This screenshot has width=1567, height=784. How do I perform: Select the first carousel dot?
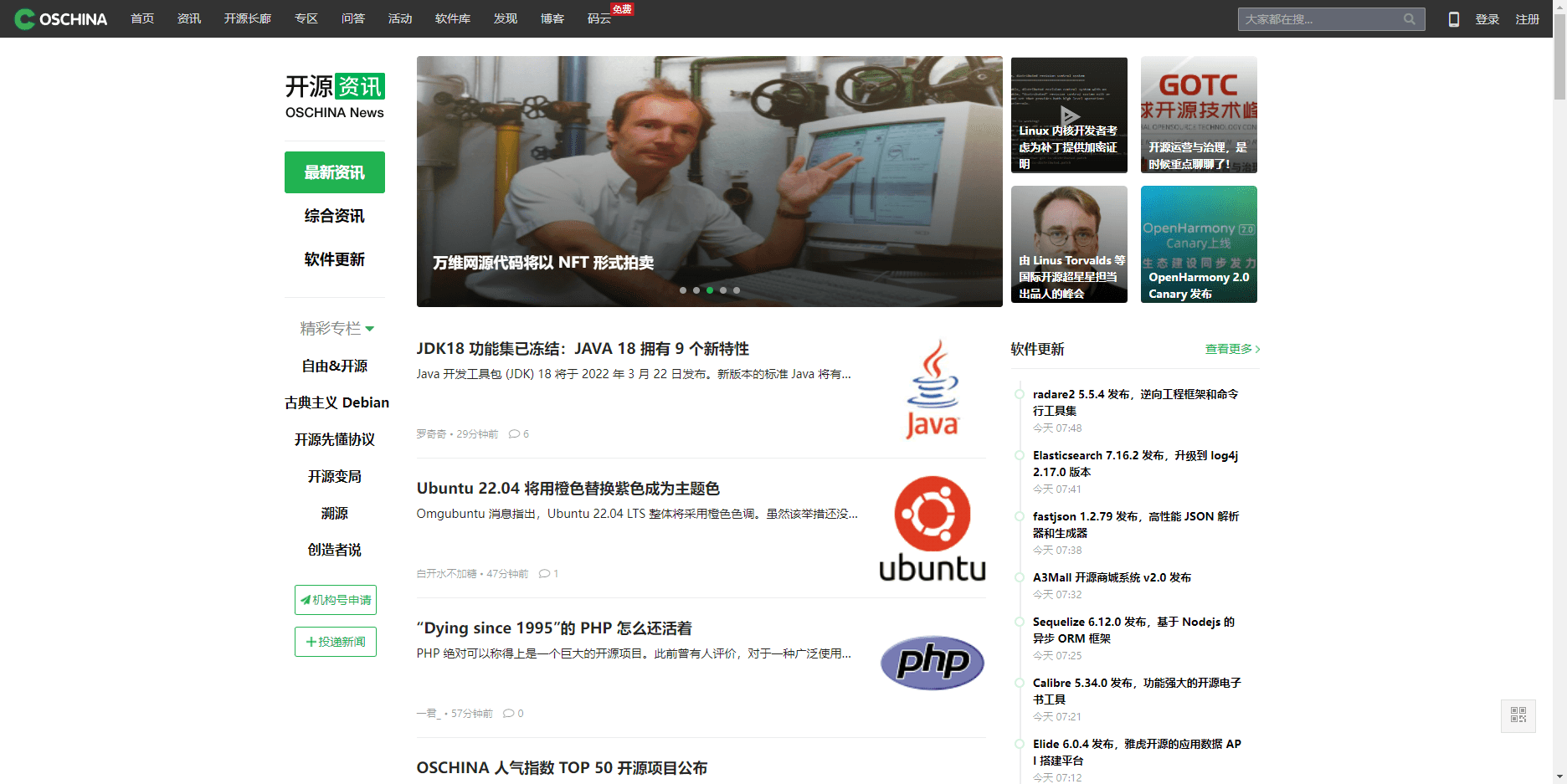(683, 290)
